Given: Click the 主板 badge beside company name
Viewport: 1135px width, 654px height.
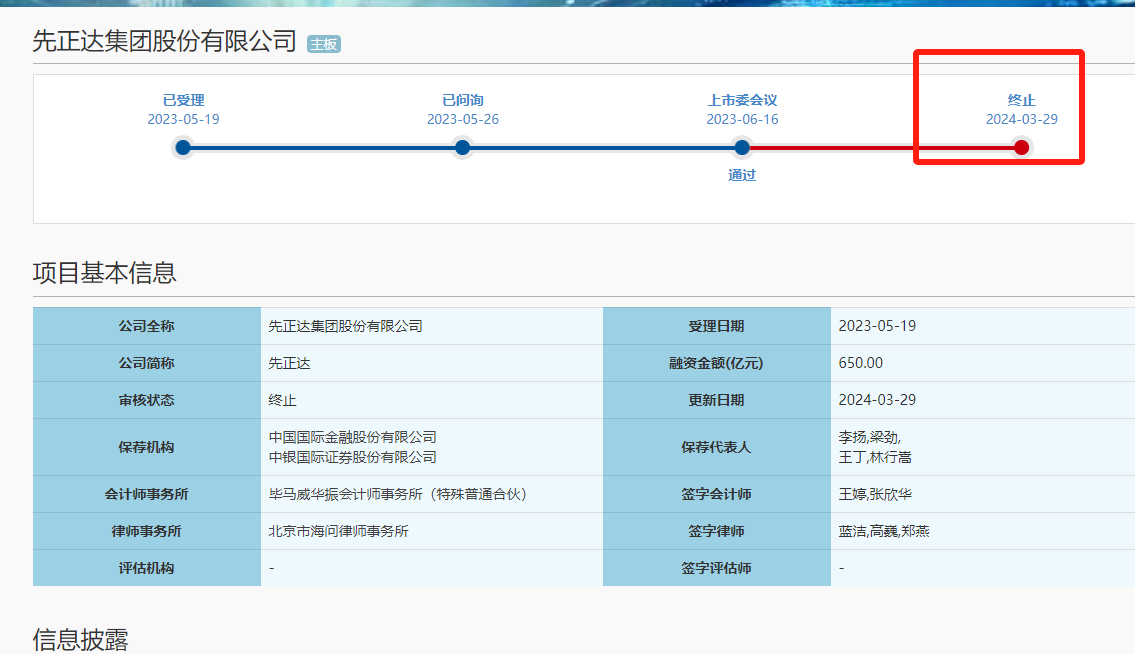Looking at the screenshot, I should (324, 44).
